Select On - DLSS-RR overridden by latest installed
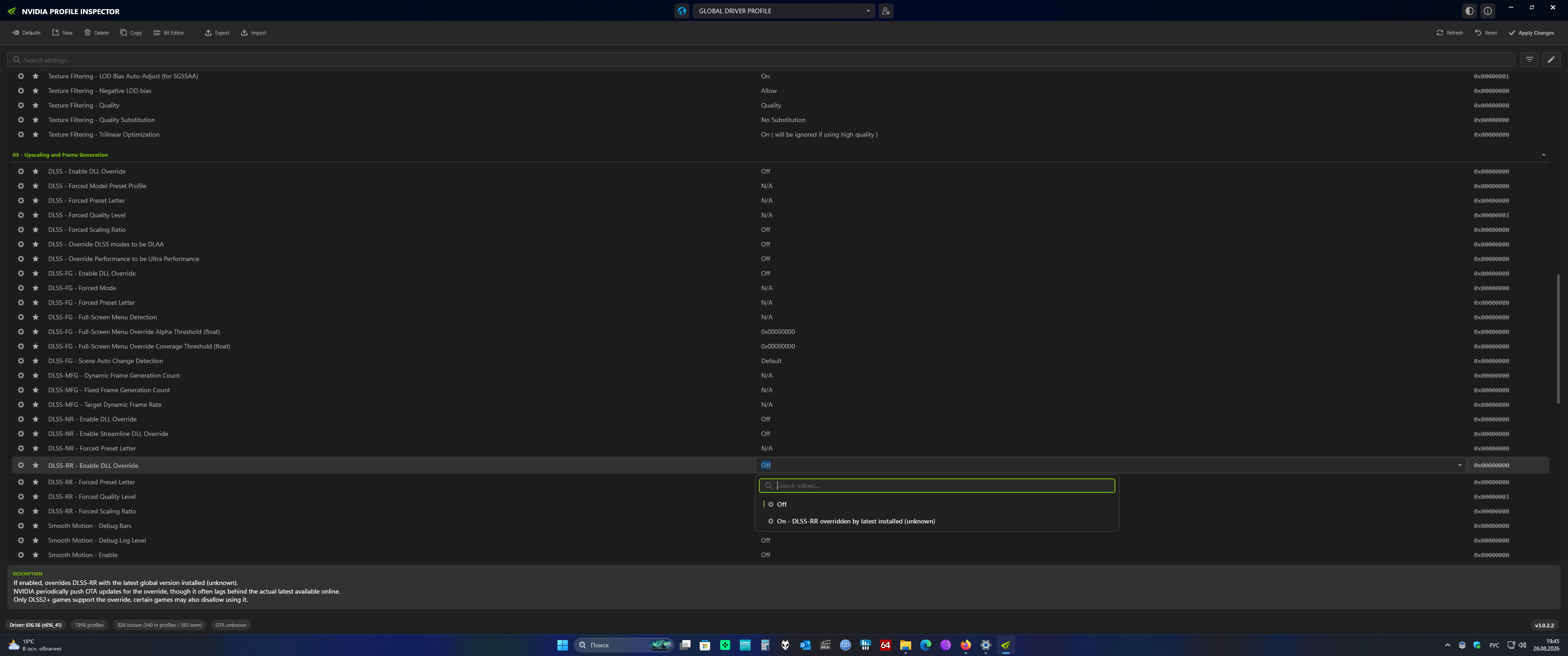The height and width of the screenshot is (656, 1568). pyautogui.click(x=937, y=522)
